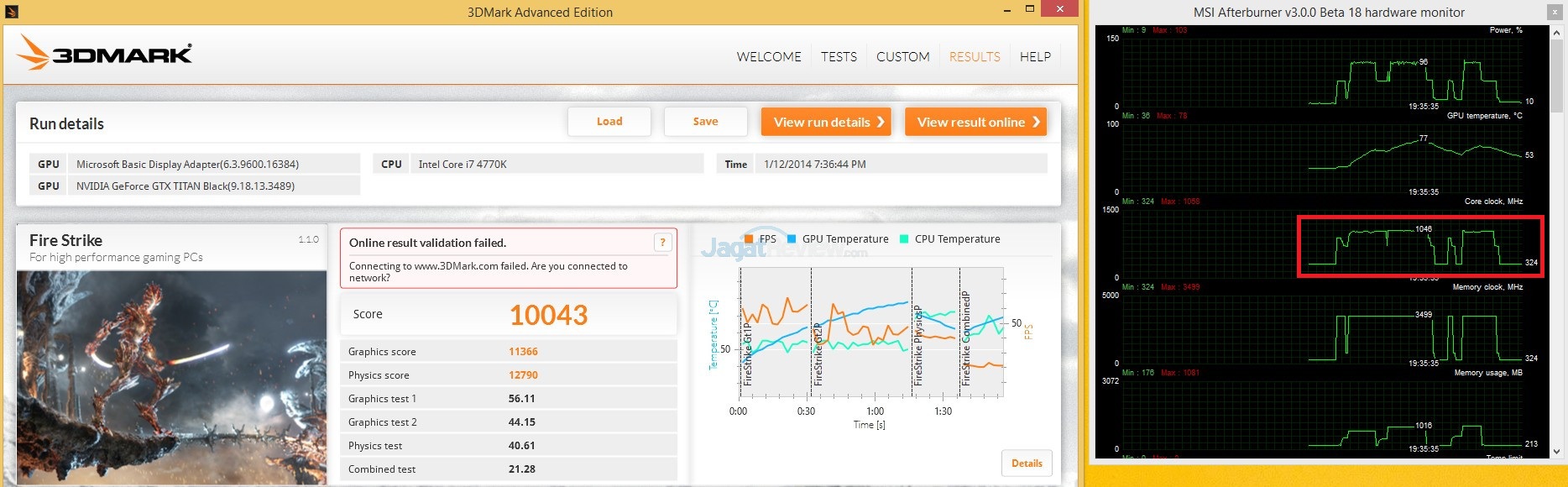Toggle the FPS series in chart legend

tap(760, 239)
